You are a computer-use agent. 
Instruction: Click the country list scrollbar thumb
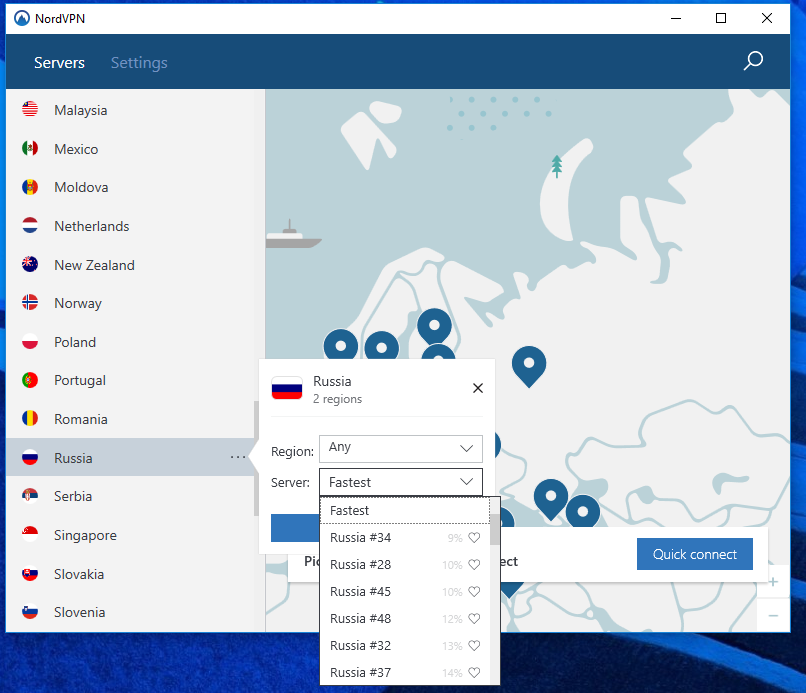256,458
